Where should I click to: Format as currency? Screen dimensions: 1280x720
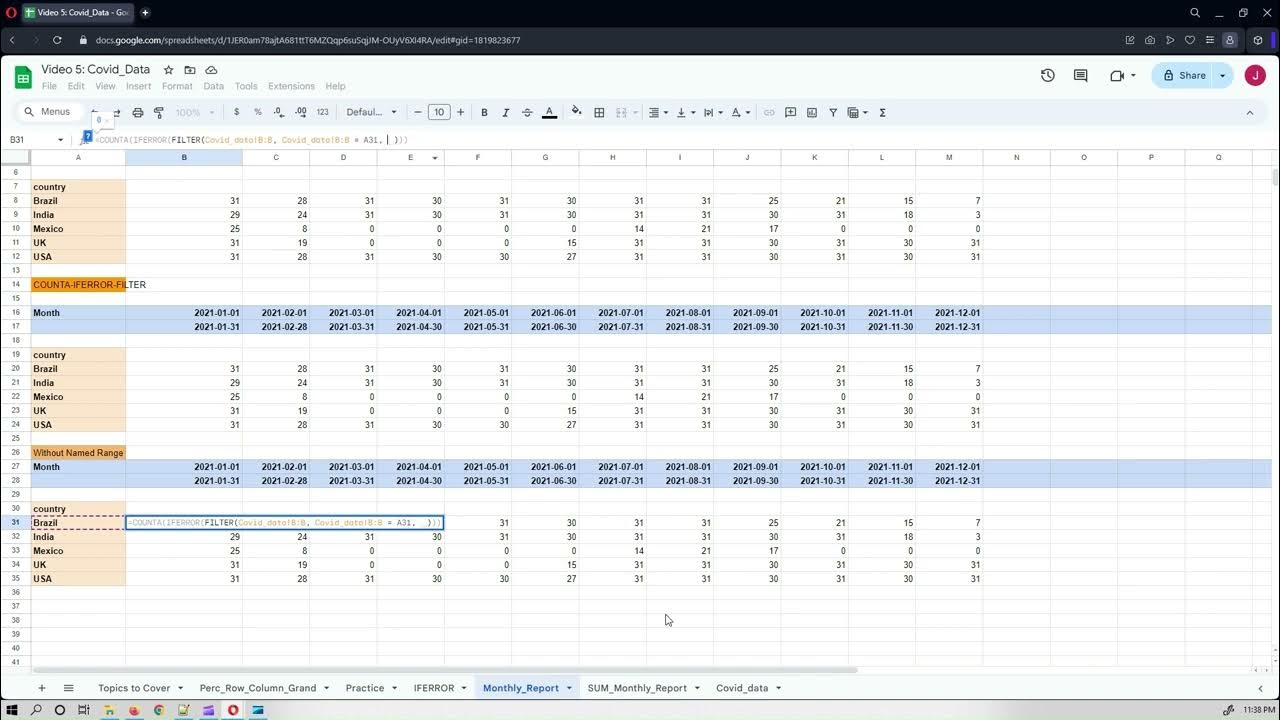pos(236,112)
